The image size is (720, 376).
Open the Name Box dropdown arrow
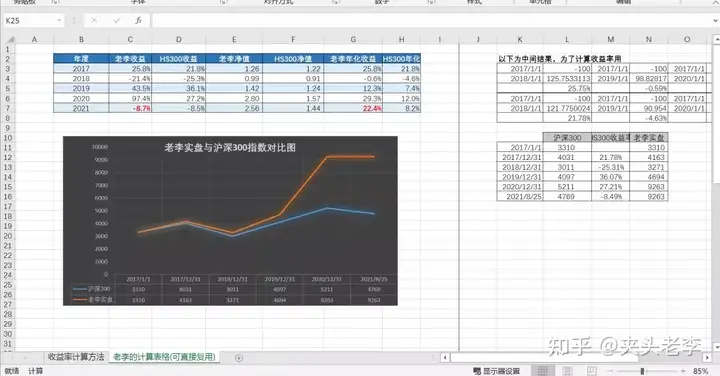pos(59,21)
